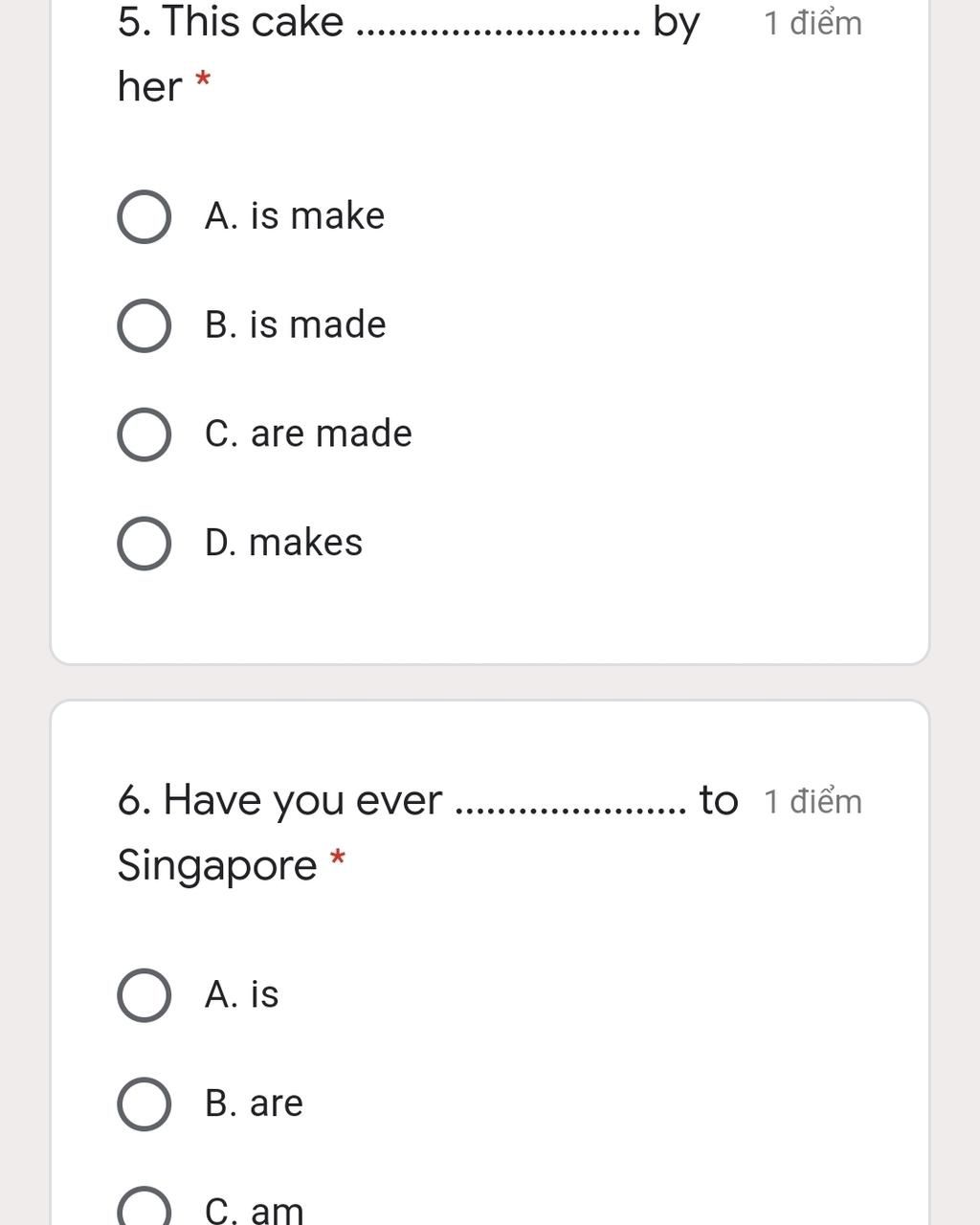This screenshot has width=980, height=1225.
Task: Click question 5 'This cake' title text
Action: click(231, 23)
